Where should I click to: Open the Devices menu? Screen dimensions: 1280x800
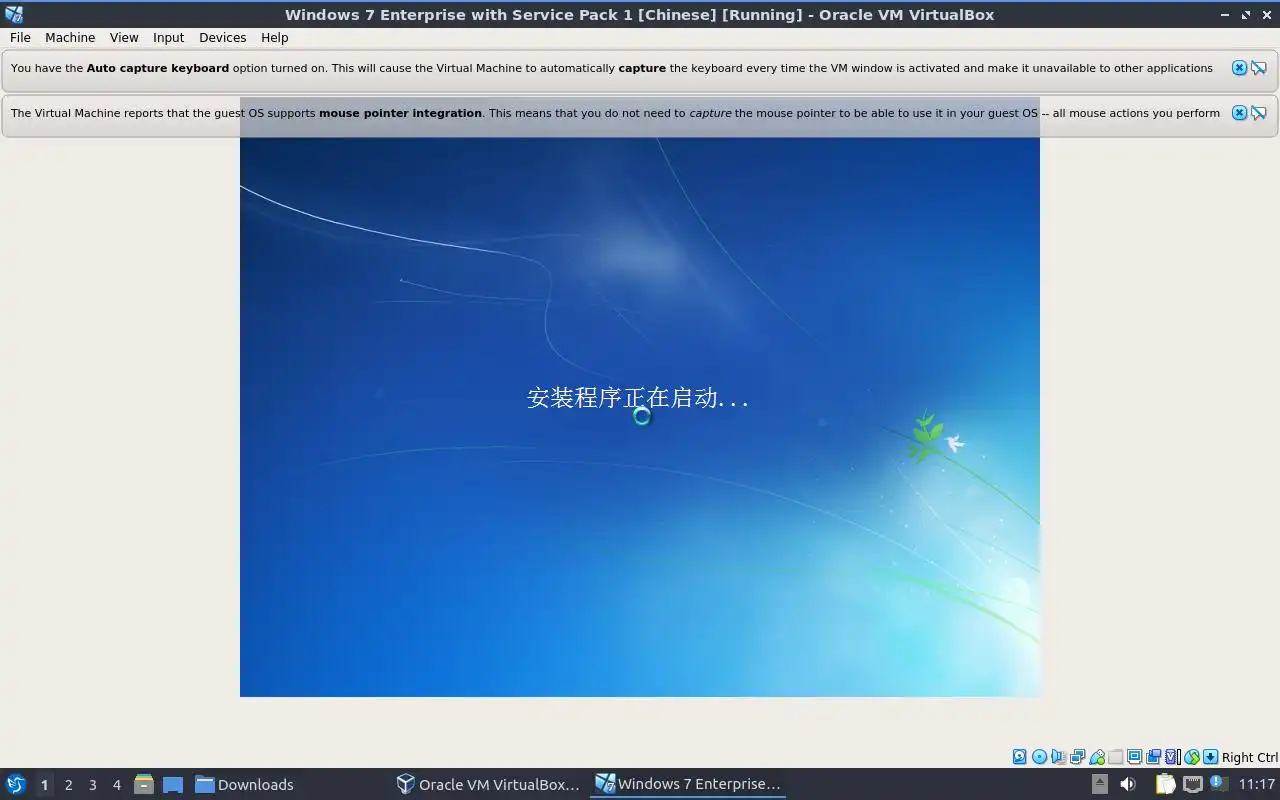point(222,37)
